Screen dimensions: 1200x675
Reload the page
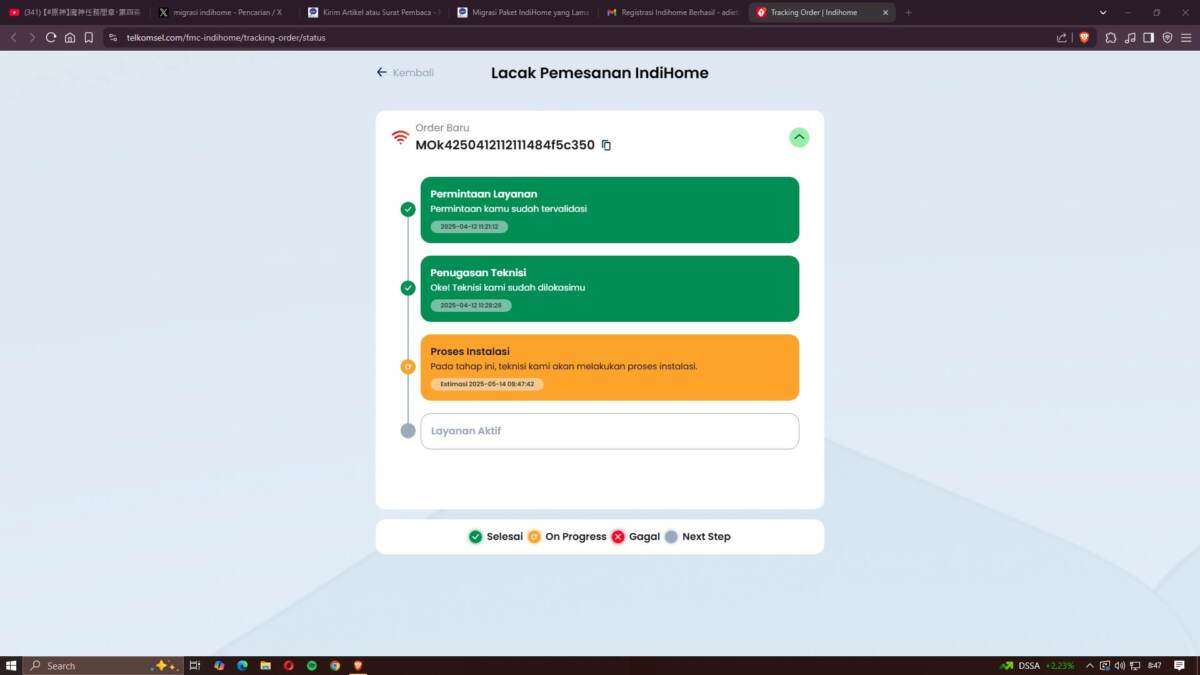click(x=51, y=37)
